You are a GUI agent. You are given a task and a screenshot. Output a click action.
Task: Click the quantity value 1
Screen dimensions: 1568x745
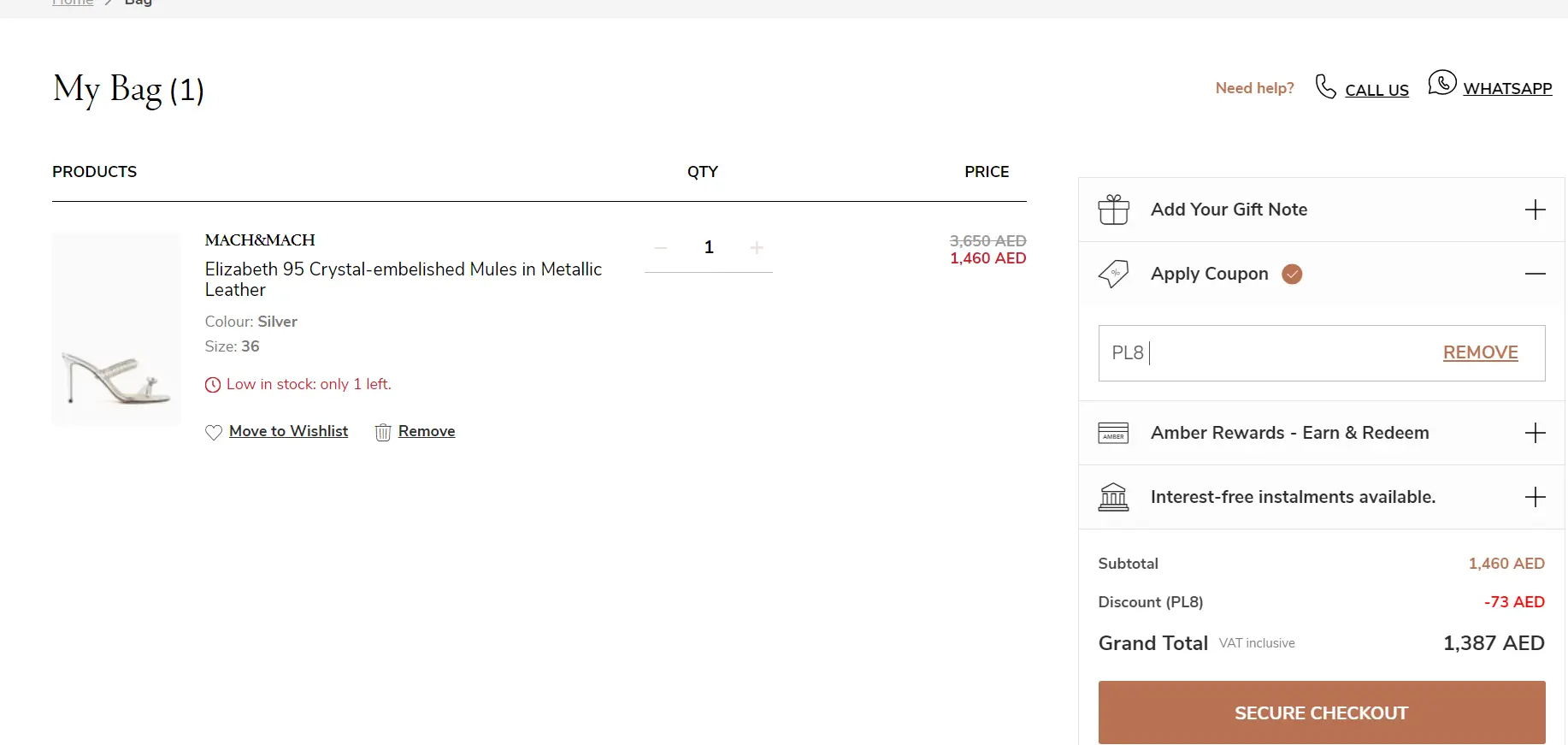(x=709, y=247)
